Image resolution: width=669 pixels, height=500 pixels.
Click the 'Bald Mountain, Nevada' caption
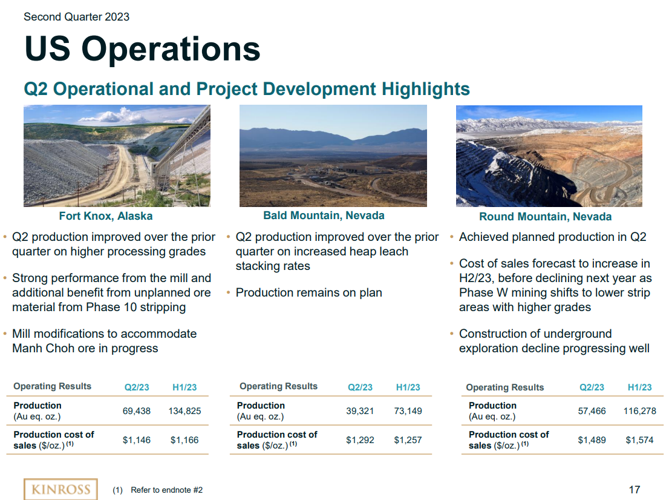point(324,215)
